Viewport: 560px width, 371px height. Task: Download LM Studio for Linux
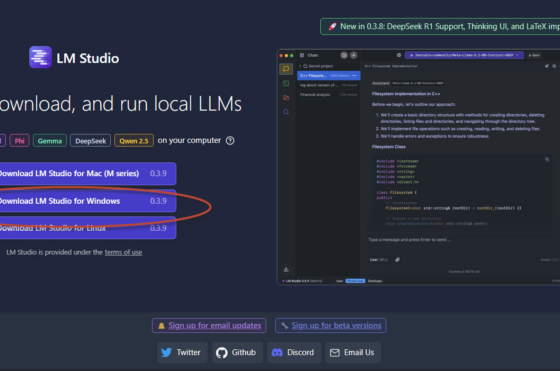pos(88,228)
